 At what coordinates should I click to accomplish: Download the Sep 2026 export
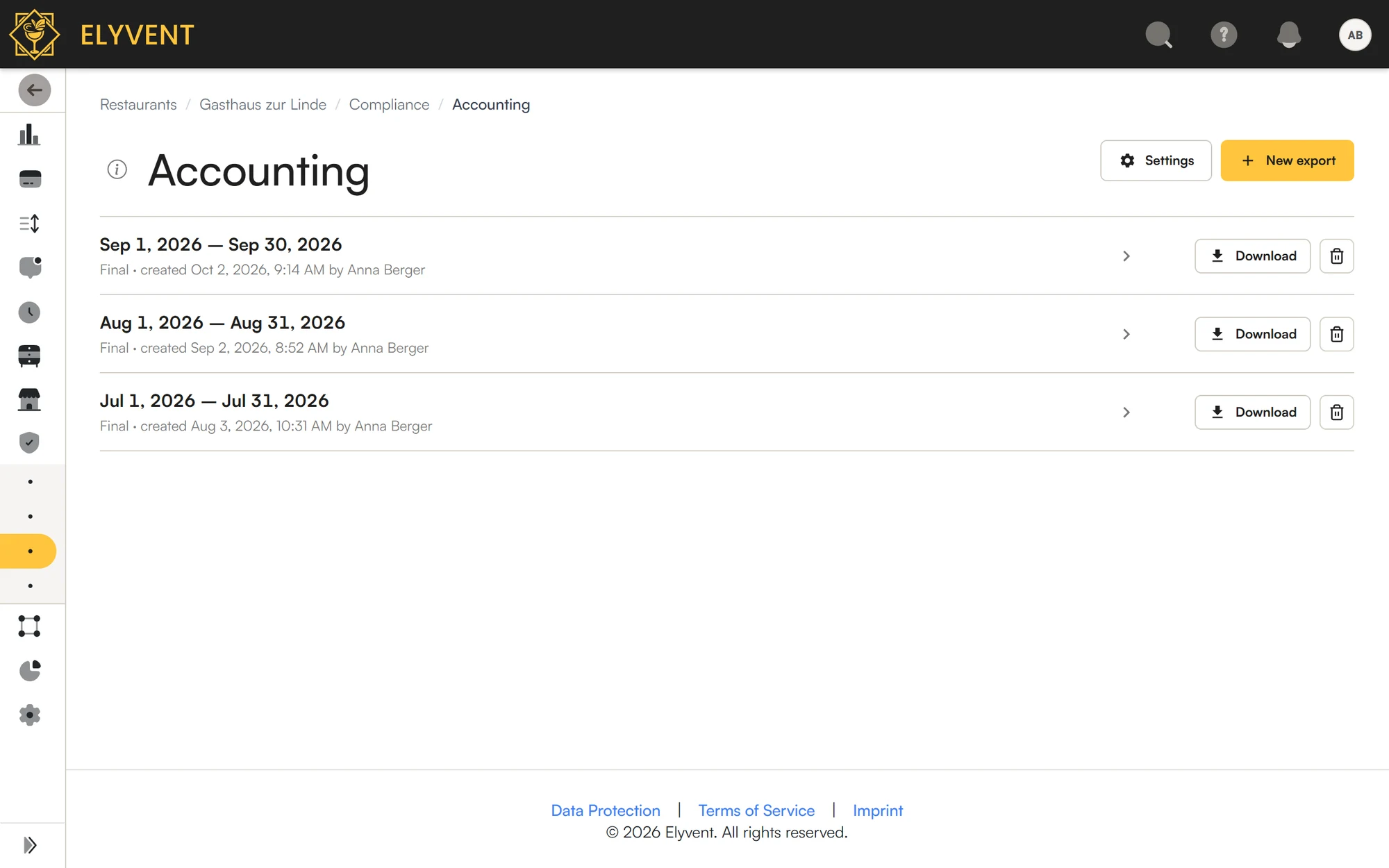click(x=1252, y=256)
